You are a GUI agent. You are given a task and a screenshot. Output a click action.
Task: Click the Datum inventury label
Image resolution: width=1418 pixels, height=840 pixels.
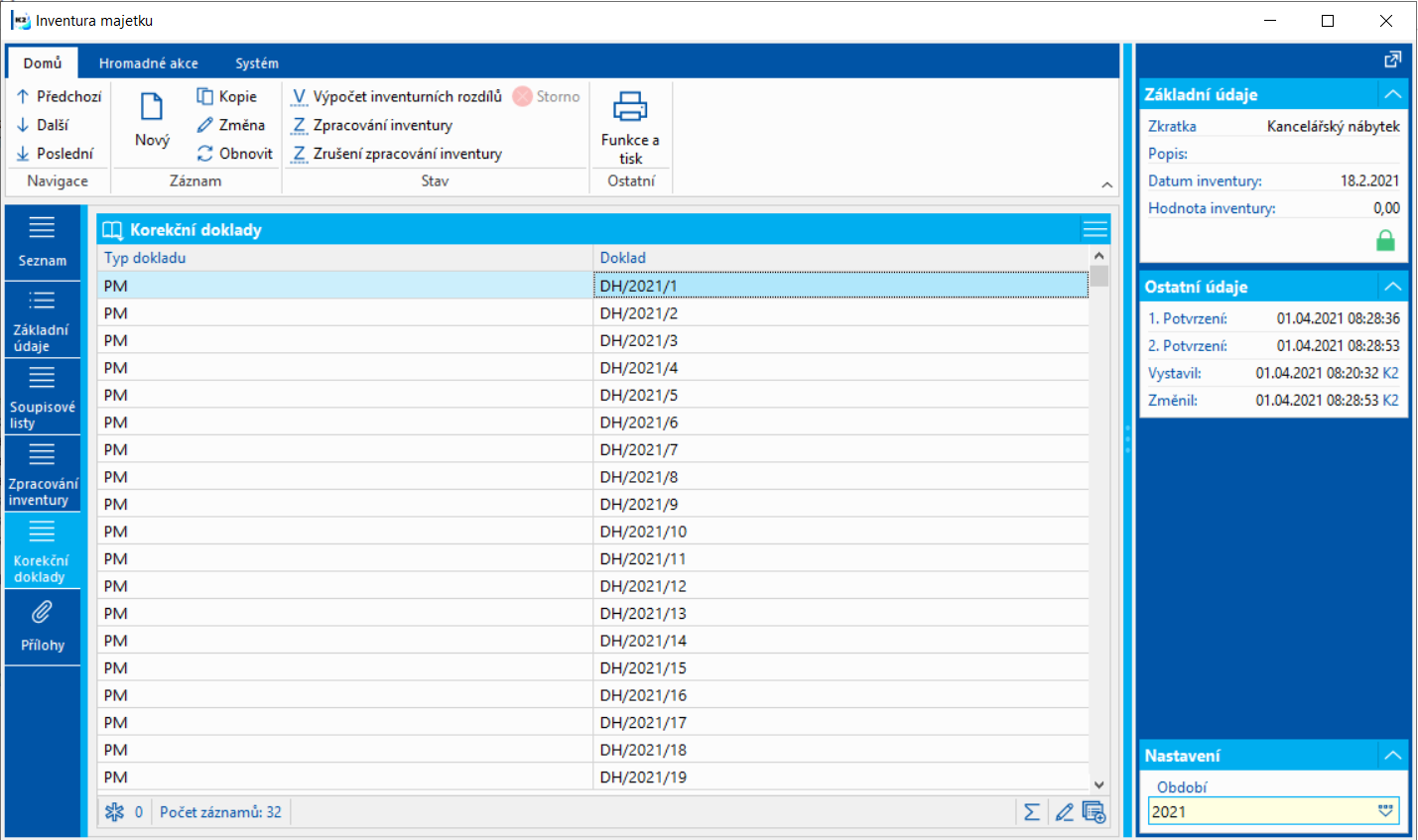1205,180
